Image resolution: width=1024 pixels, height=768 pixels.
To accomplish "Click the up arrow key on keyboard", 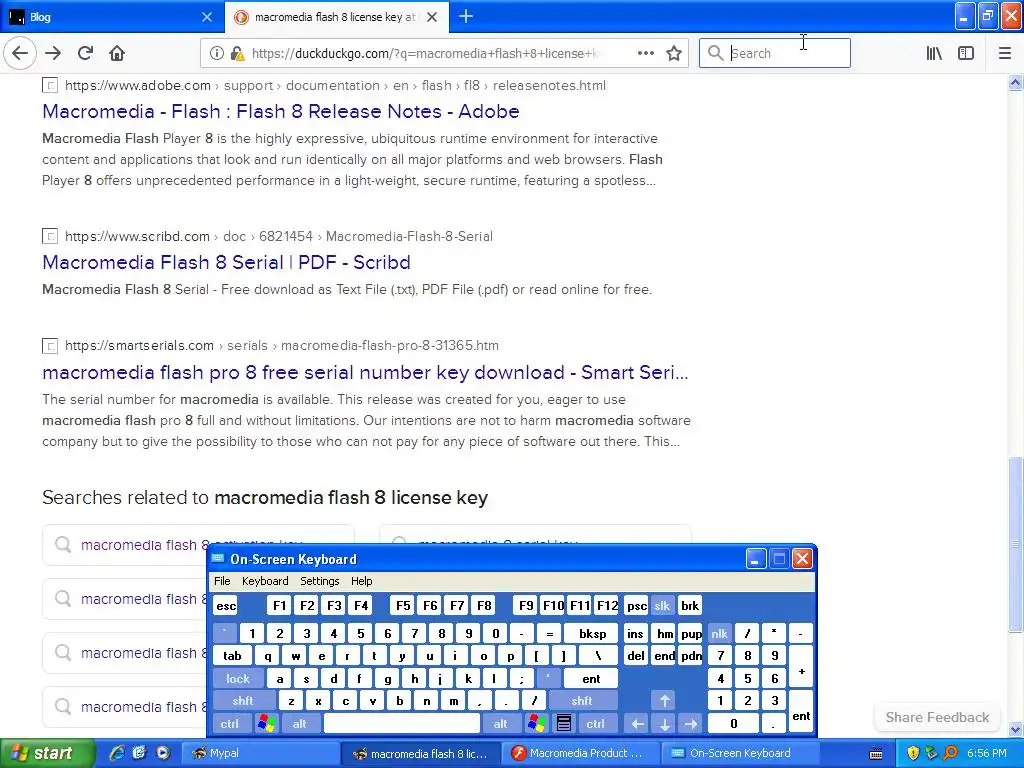I will pos(664,701).
